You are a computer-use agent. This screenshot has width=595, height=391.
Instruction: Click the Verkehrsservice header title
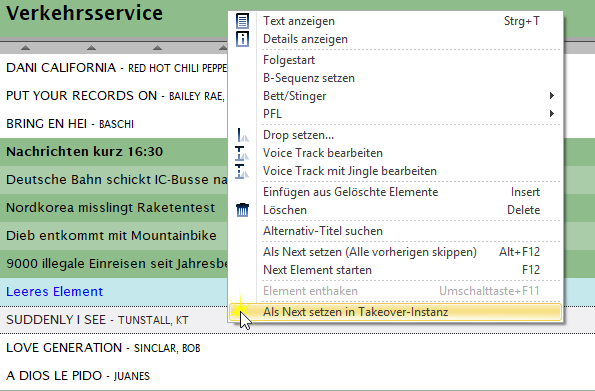85,13
